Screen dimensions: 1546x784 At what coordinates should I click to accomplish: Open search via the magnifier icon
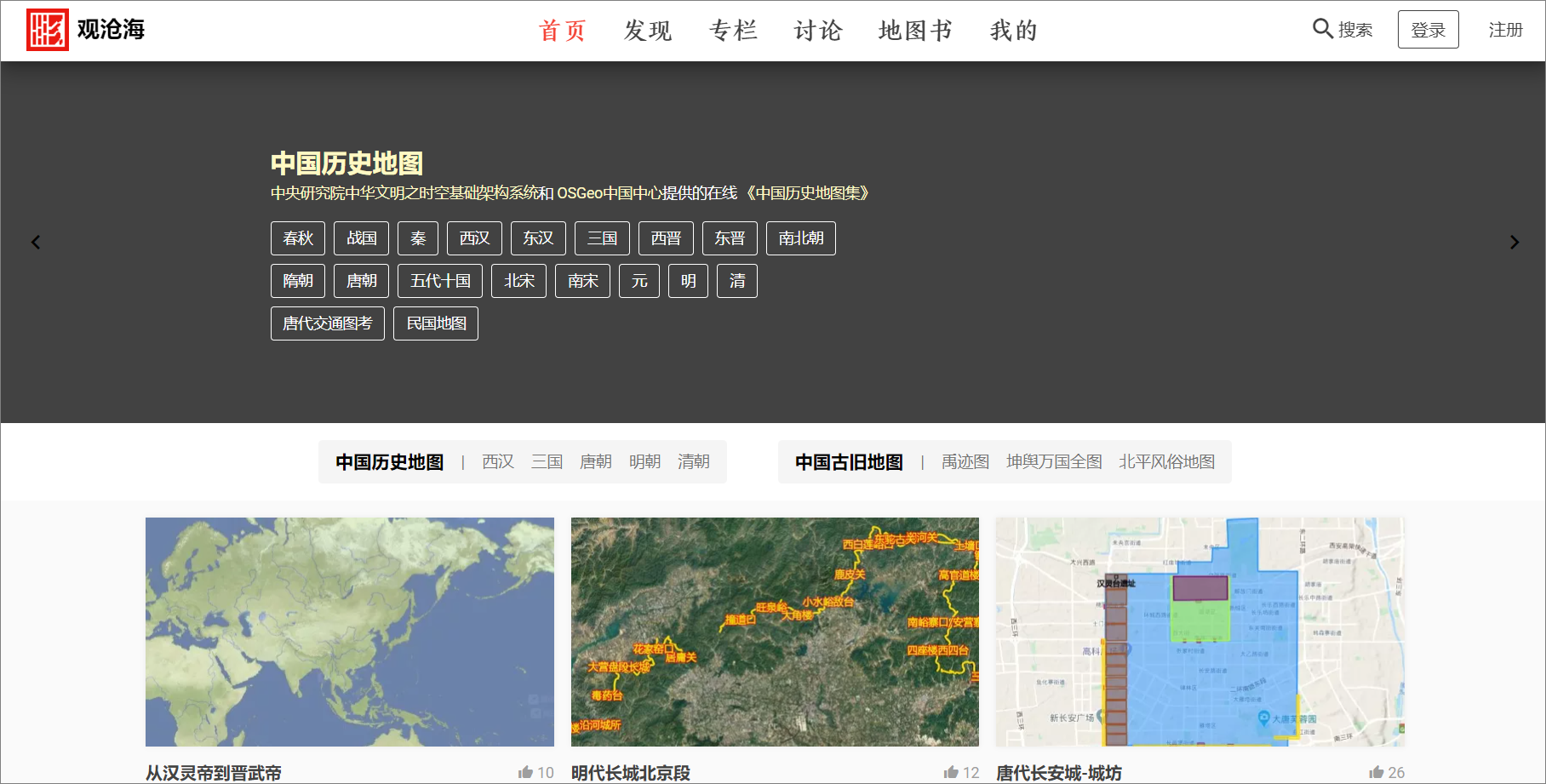[1322, 29]
